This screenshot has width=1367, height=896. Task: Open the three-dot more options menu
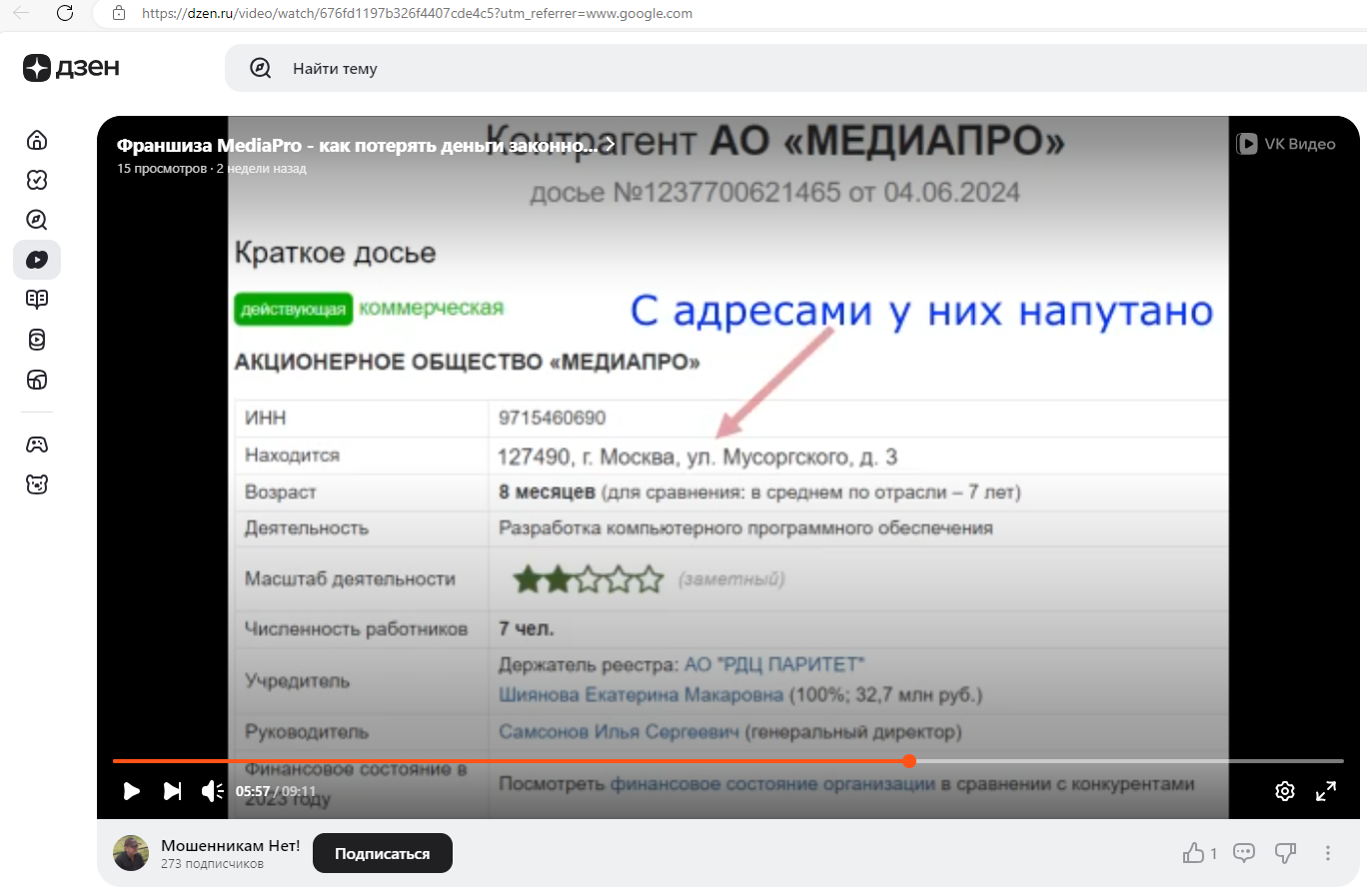click(1328, 853)
